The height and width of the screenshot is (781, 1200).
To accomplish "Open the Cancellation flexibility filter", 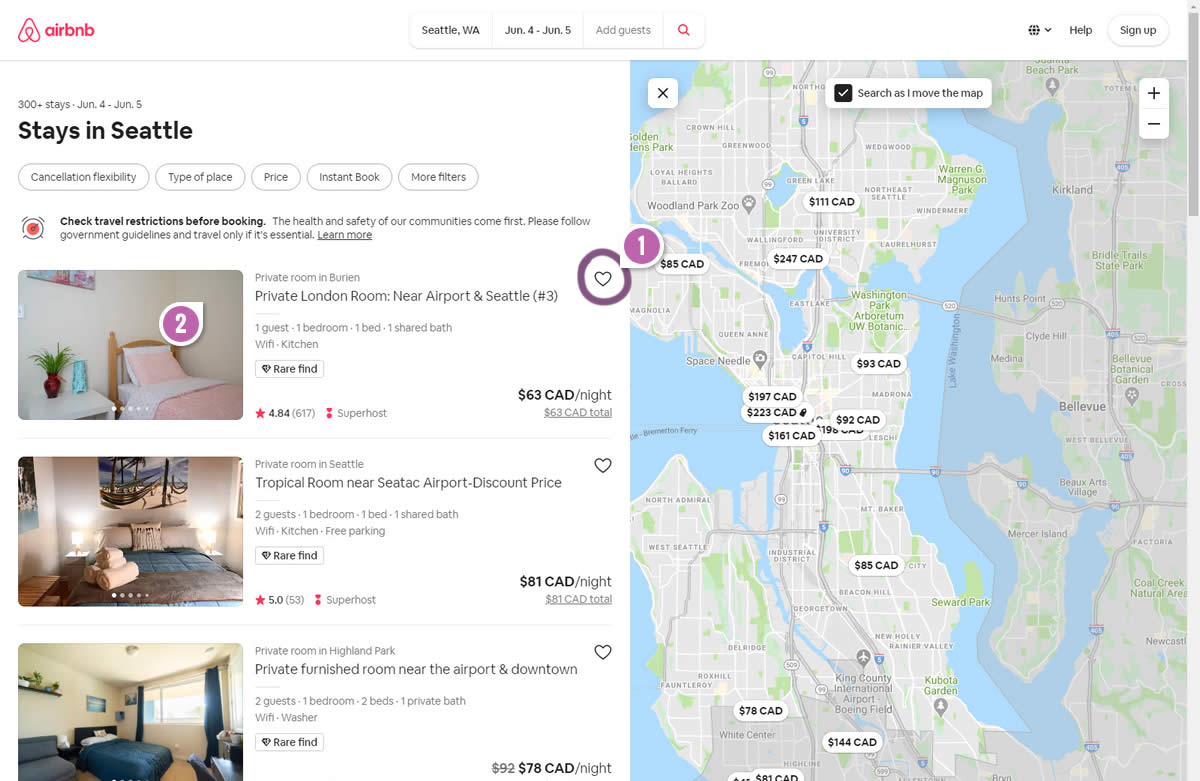I will click(84, 177).
